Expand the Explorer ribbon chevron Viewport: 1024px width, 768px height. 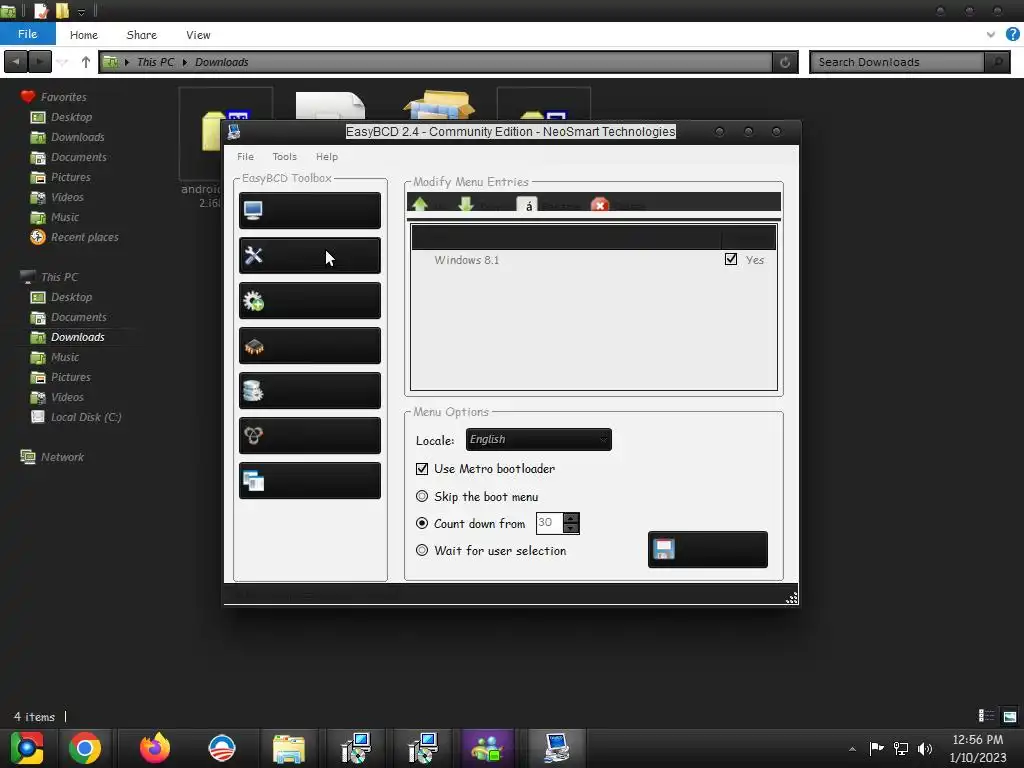point(991,35)
